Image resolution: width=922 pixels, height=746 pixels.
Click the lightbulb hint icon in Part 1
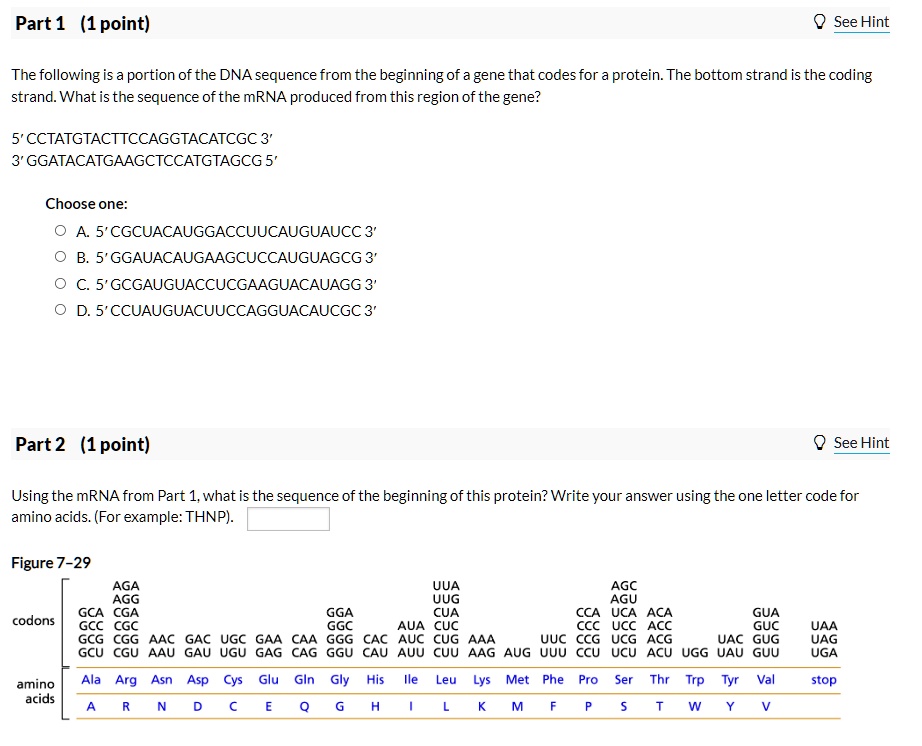[819, 22]
